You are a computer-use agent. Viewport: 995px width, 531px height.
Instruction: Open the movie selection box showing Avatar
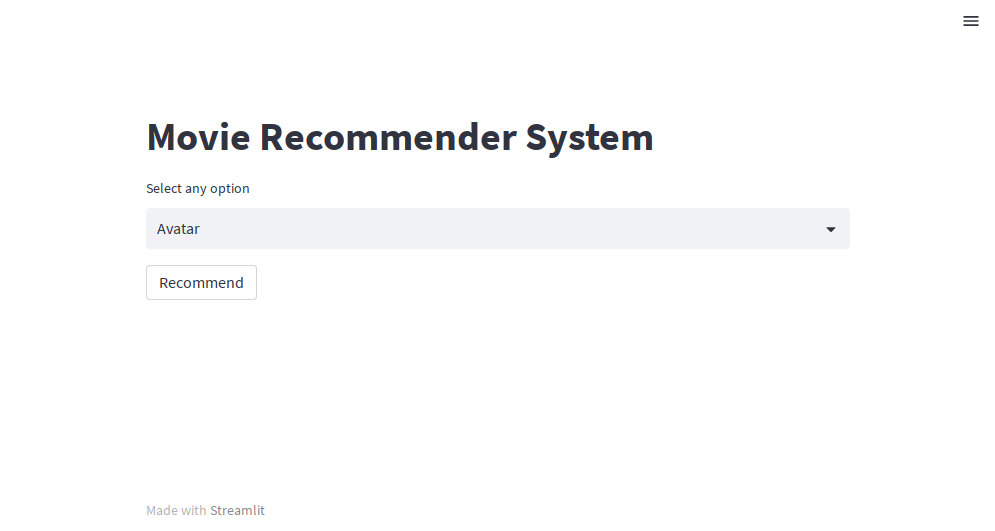coord(498,228)
